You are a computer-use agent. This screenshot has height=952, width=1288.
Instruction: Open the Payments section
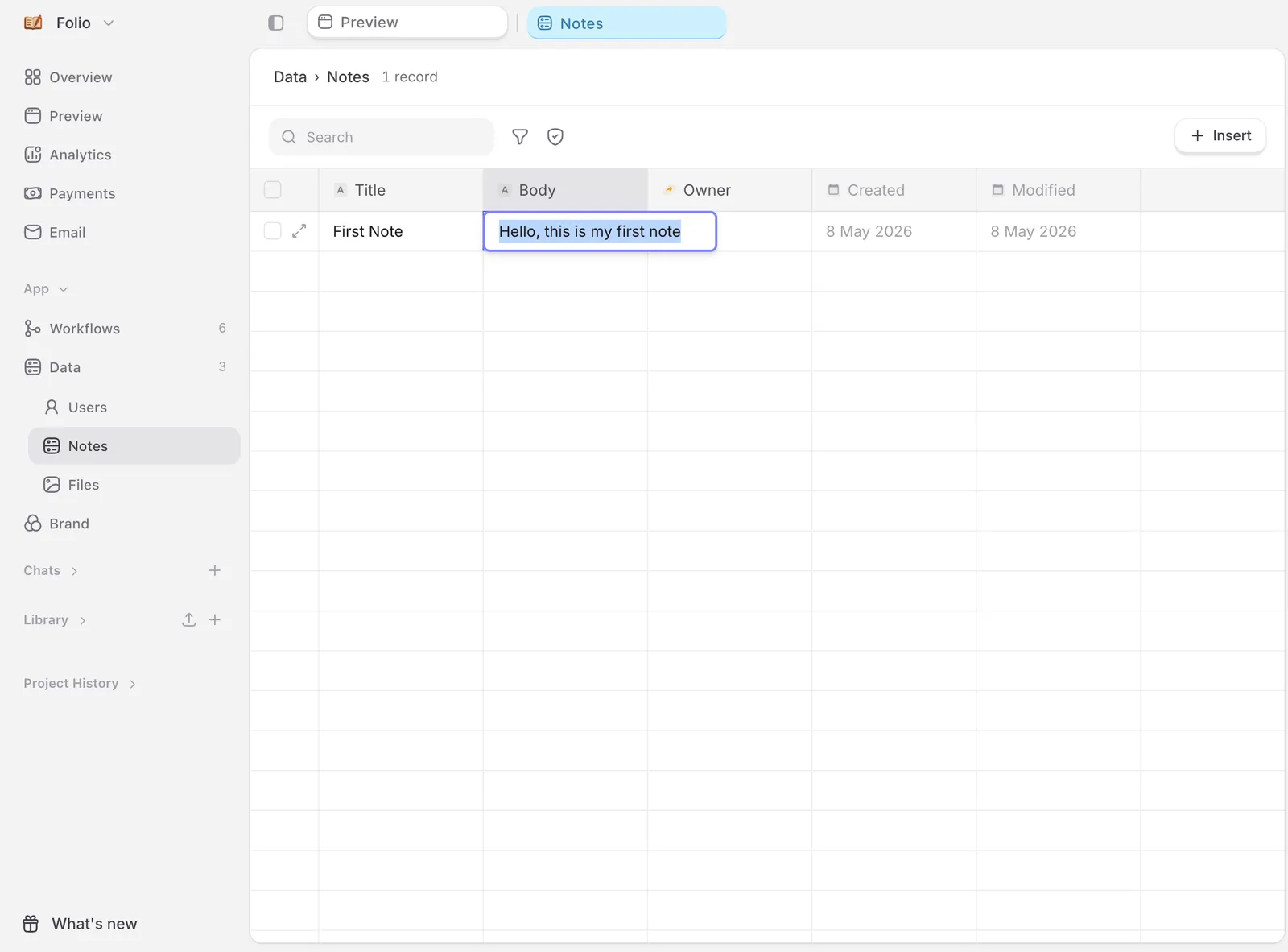82,193
